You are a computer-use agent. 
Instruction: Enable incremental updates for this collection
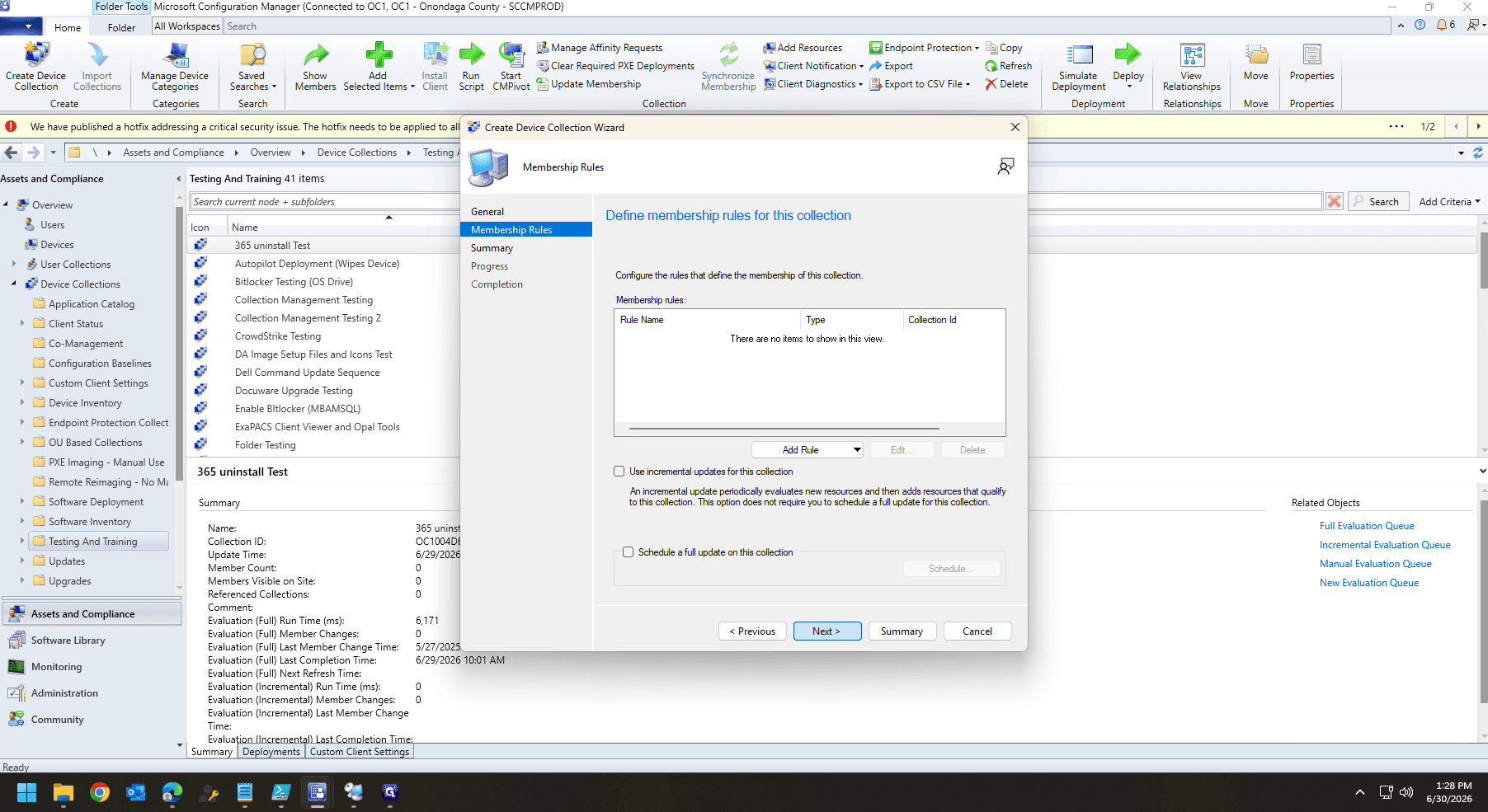coord(619,472)
